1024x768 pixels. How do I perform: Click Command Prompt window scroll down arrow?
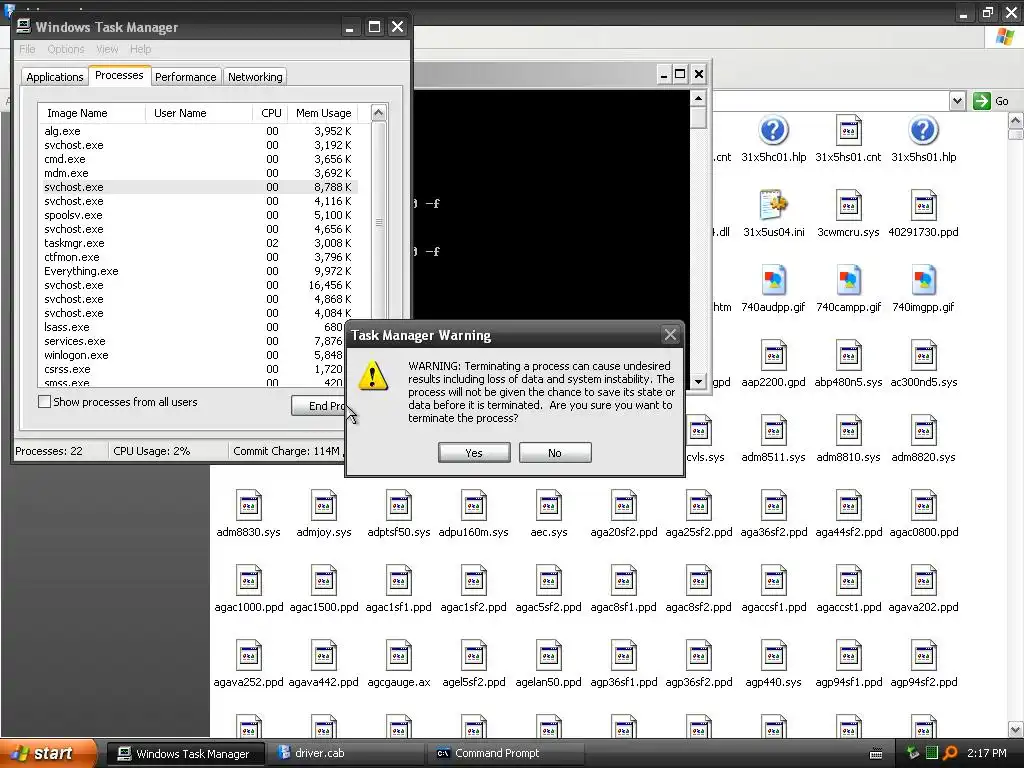click(698, 381)
